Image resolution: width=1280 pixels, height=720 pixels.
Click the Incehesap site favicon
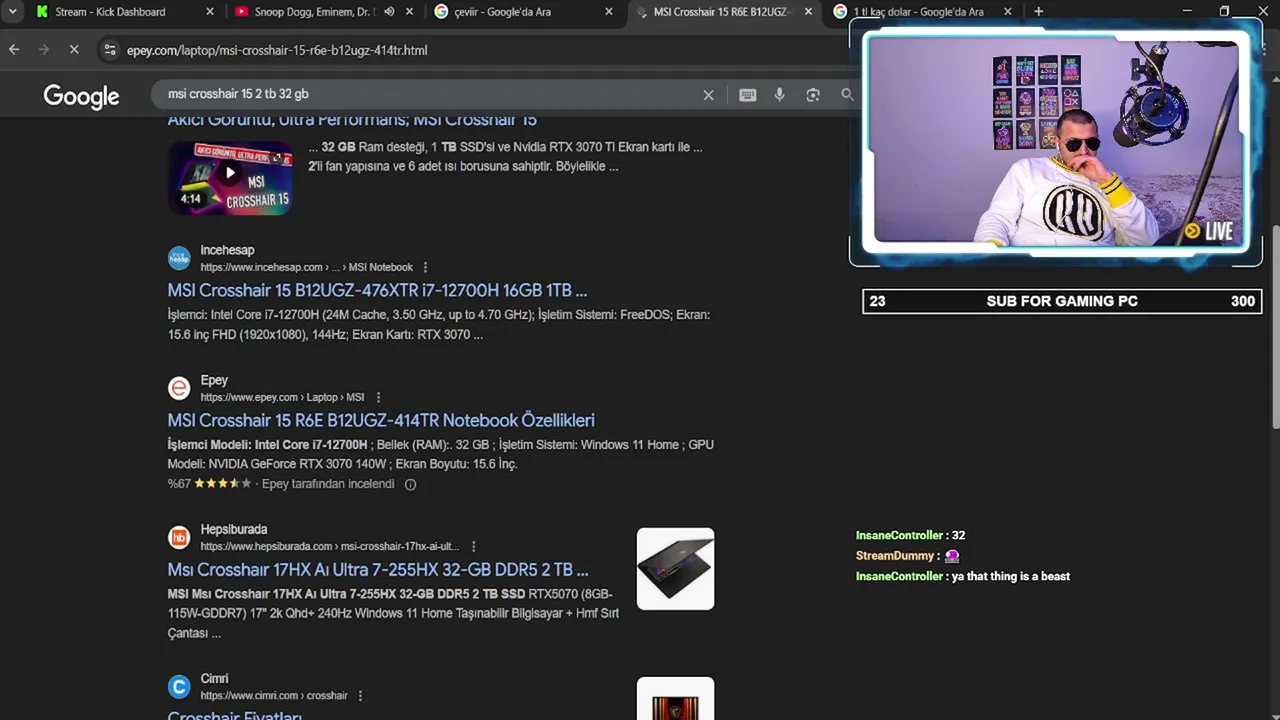coord(179,258)
